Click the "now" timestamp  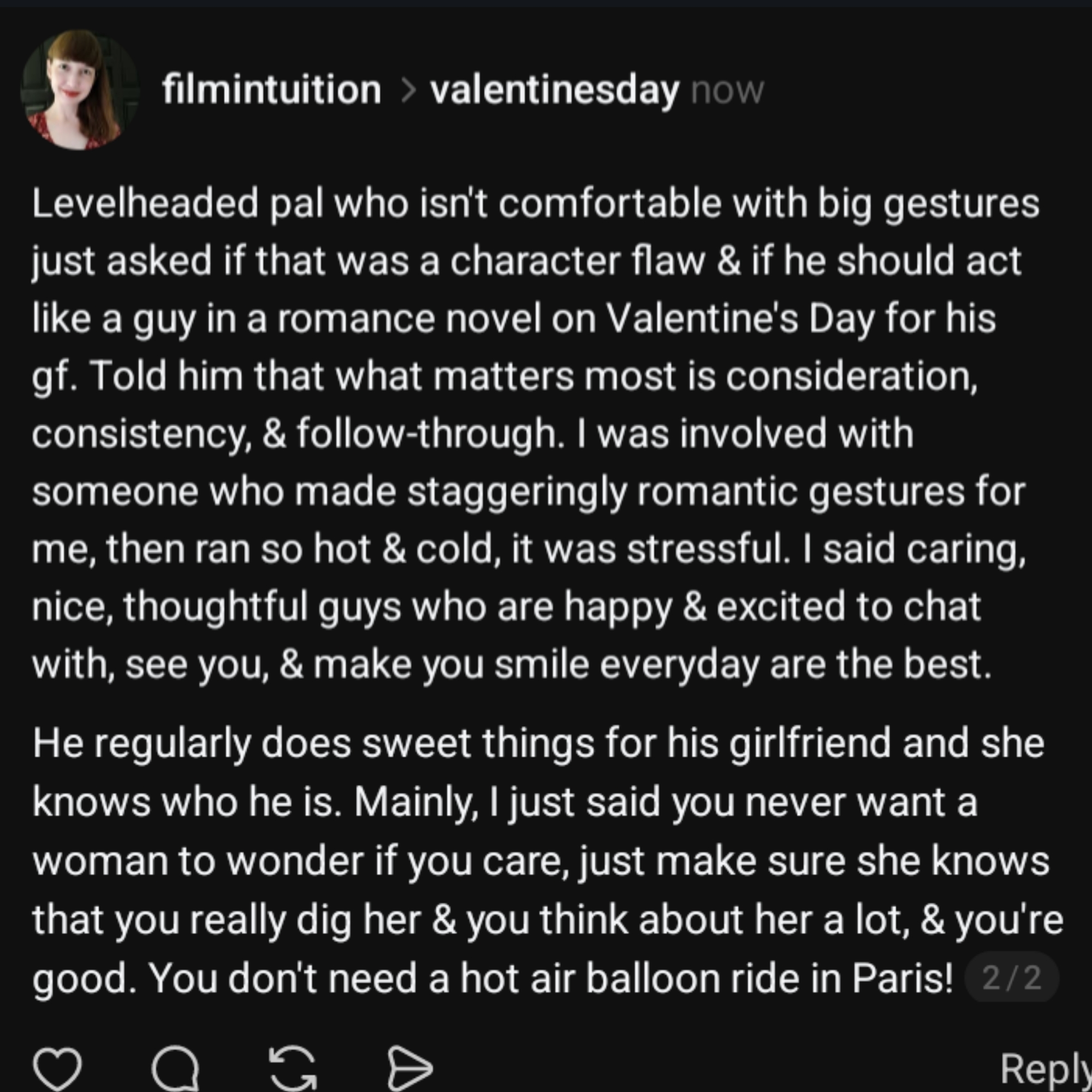(727, 91)
